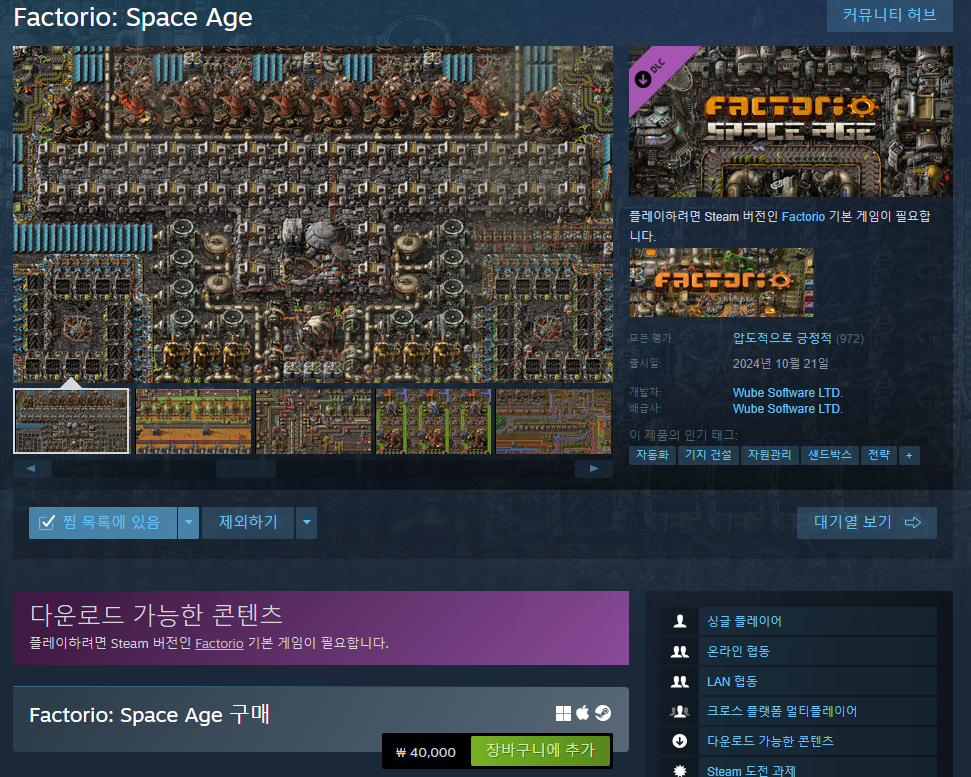Image resolution: width=971 pixels, height=777 pixels.
Task: Click the DLC download badge icon
Action: pos(643,79)
